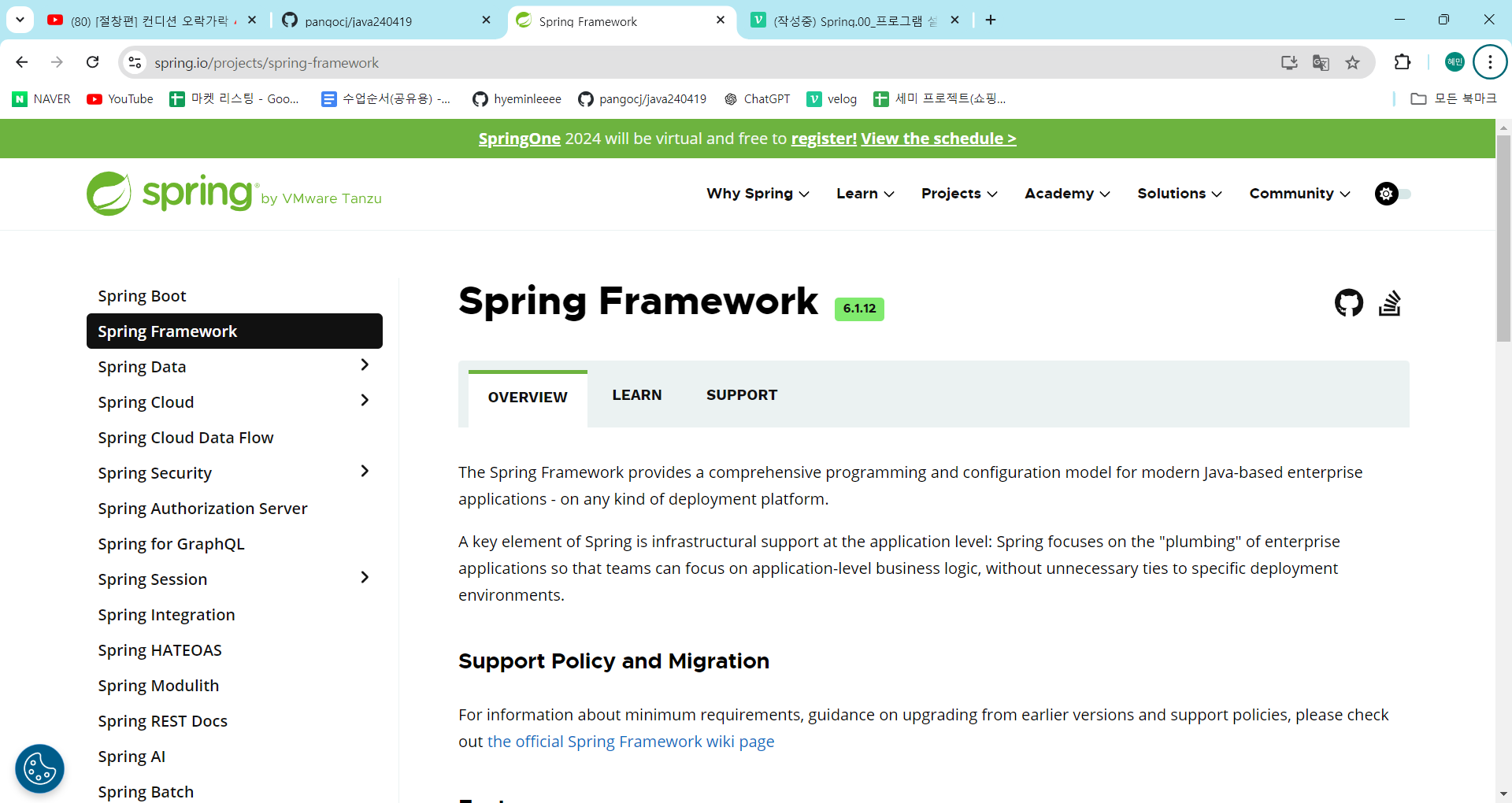Open Spring Boot project page
1512x803 pixels.
coord(143,296)
